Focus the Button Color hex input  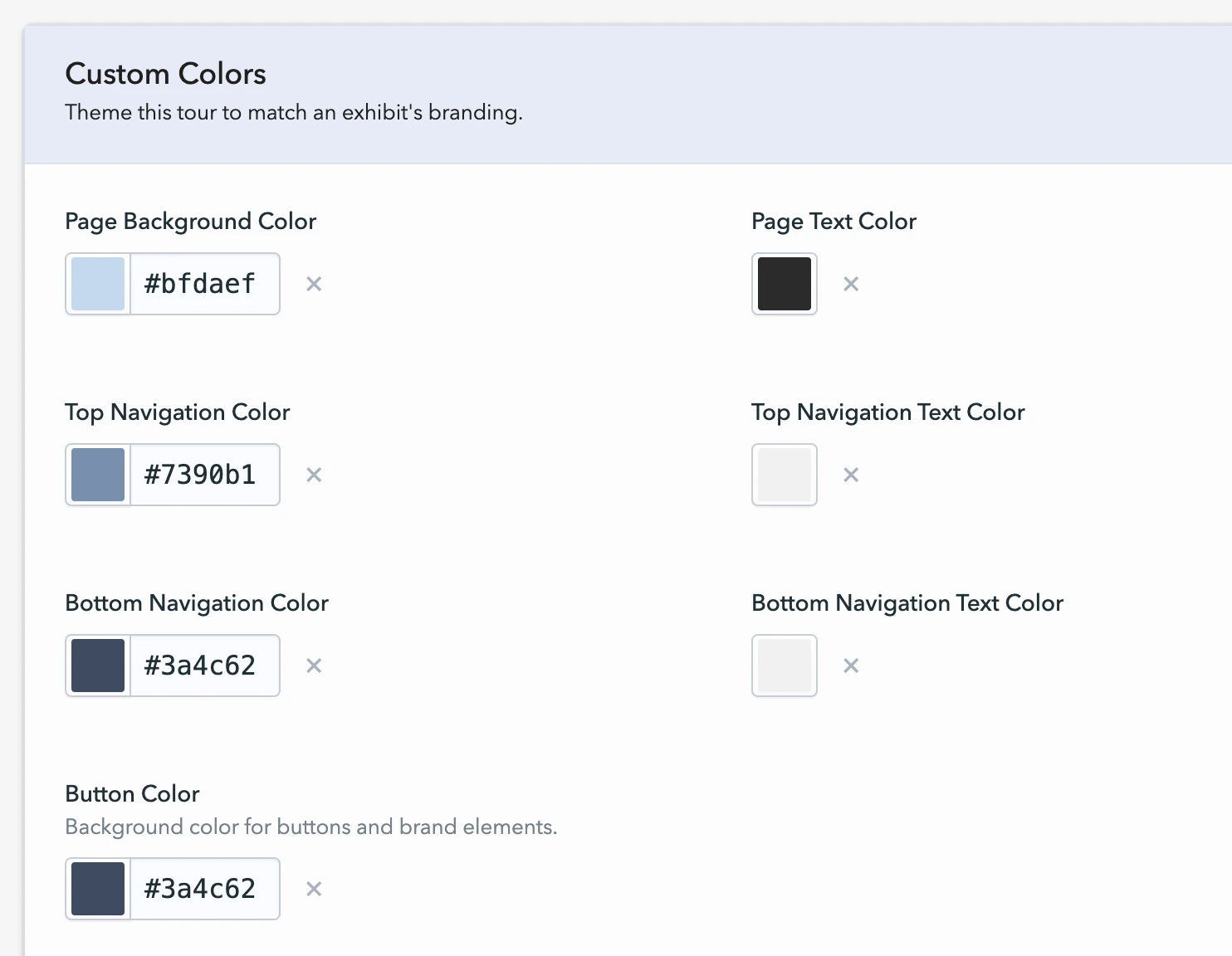[204, 889]
